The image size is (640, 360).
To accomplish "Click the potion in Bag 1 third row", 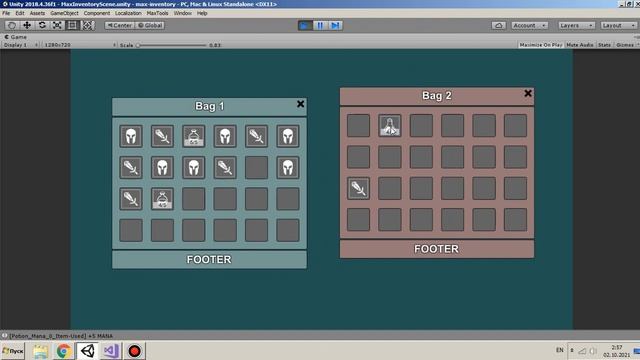I will click(162, 199).
